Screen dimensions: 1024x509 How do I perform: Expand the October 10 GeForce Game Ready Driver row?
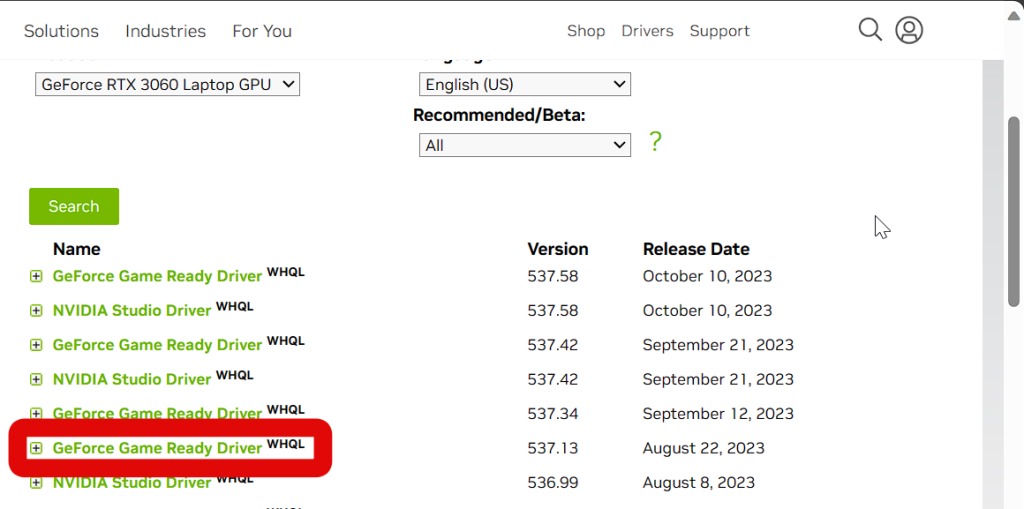pyautogui.click(x=36, y=277)
